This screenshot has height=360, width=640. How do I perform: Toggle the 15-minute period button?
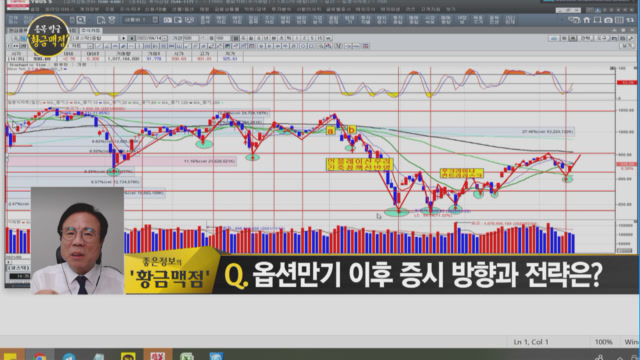pos(320,38)
